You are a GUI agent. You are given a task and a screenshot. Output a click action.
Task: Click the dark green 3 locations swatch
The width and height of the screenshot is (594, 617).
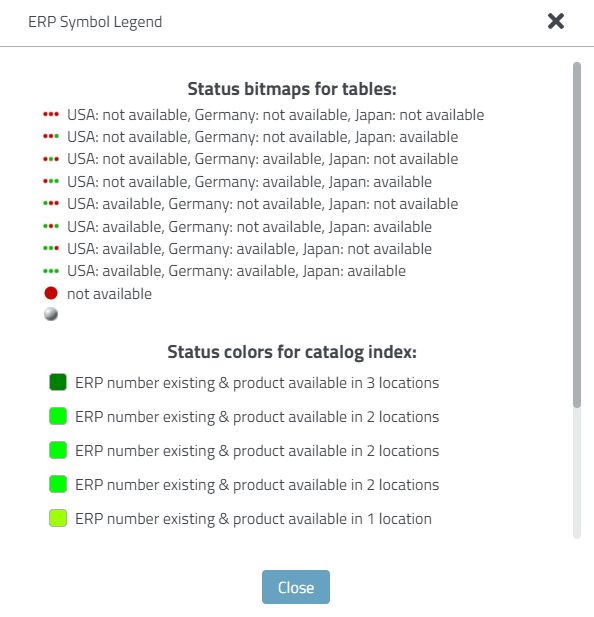coord(58,382)
